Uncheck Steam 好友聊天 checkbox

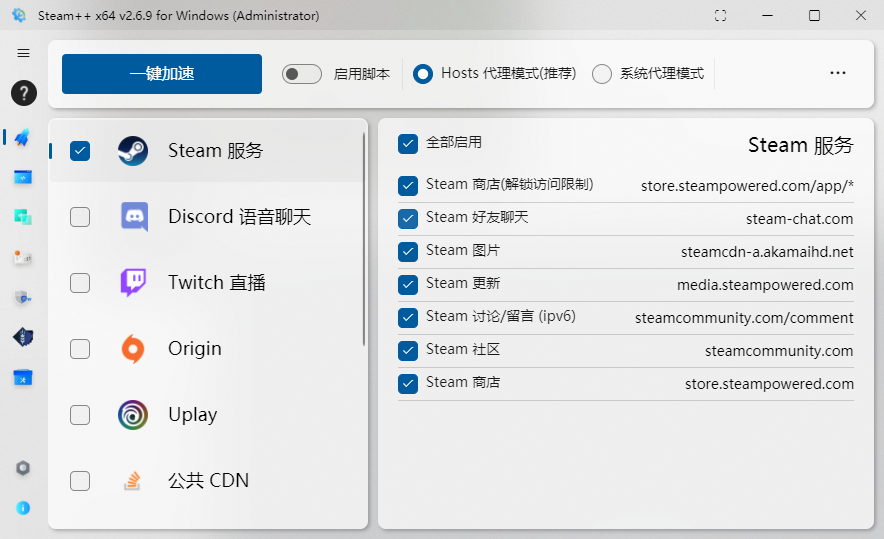click(x=408, y=218)
